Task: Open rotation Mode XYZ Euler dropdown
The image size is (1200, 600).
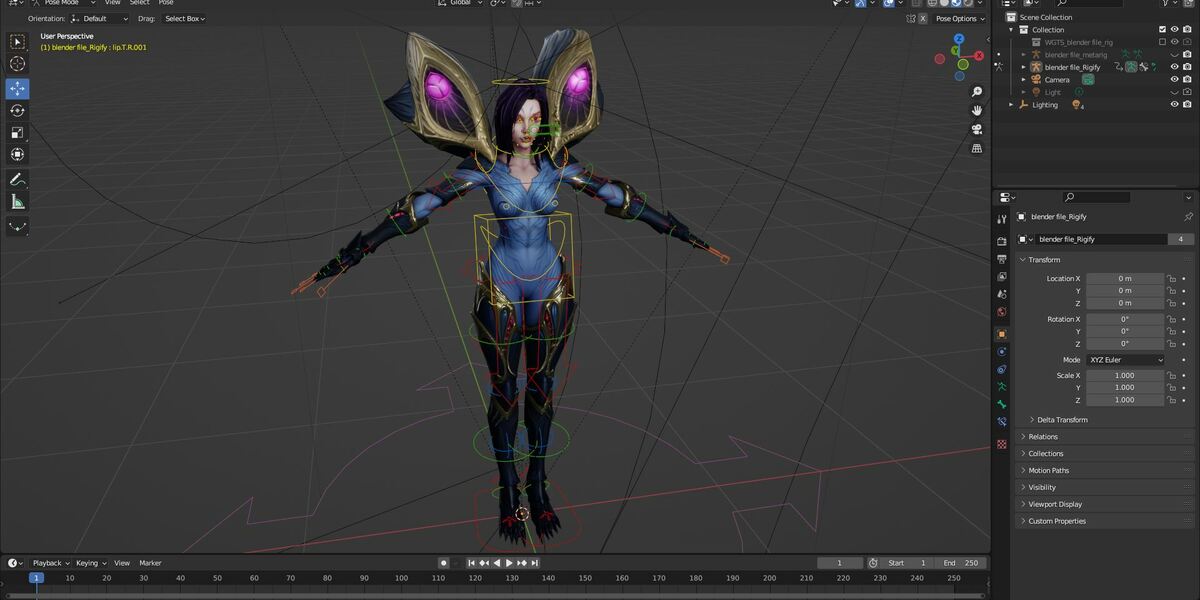Action: [1126, 360]
